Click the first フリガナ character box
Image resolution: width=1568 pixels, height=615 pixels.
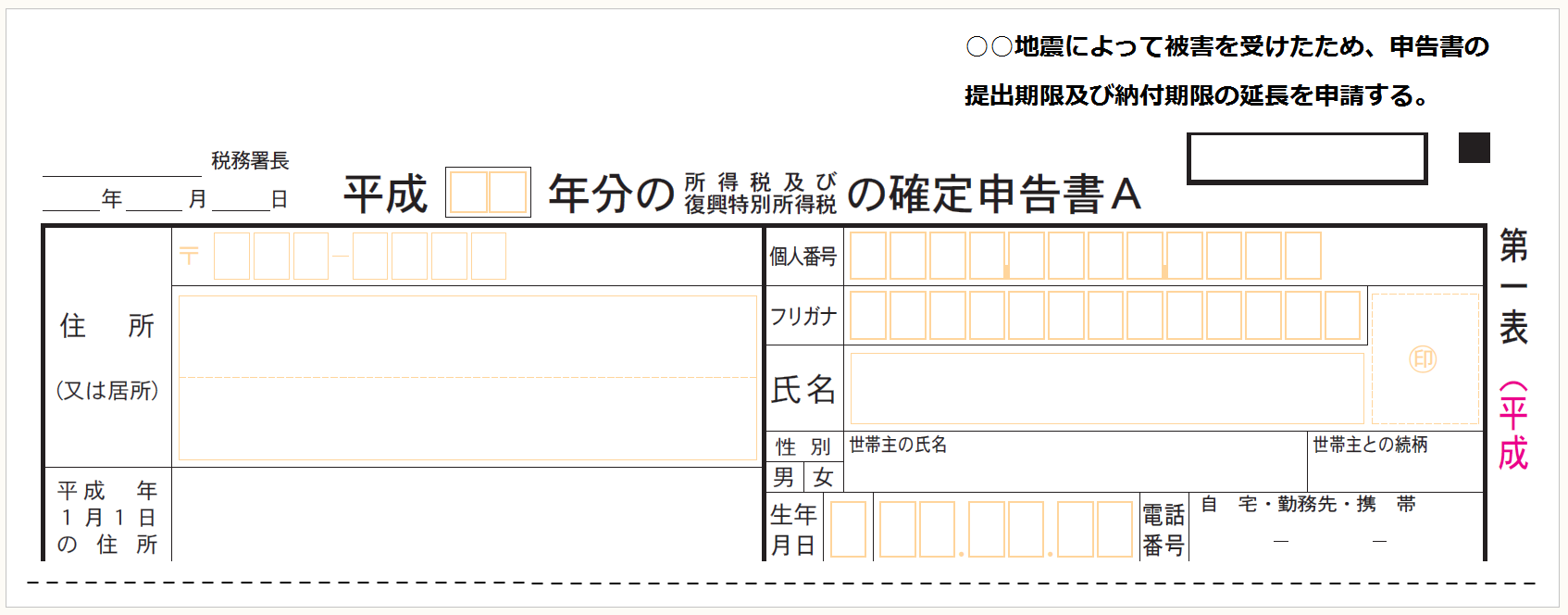click(x=868, y=315)
